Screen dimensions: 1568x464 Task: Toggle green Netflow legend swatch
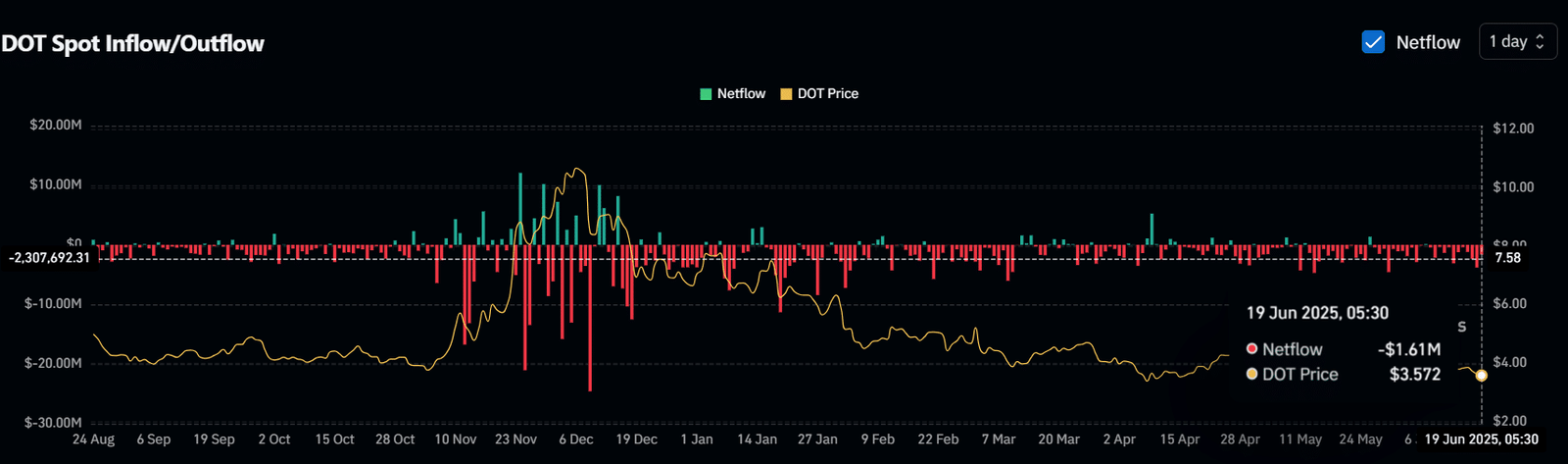[x=706, y=94]
